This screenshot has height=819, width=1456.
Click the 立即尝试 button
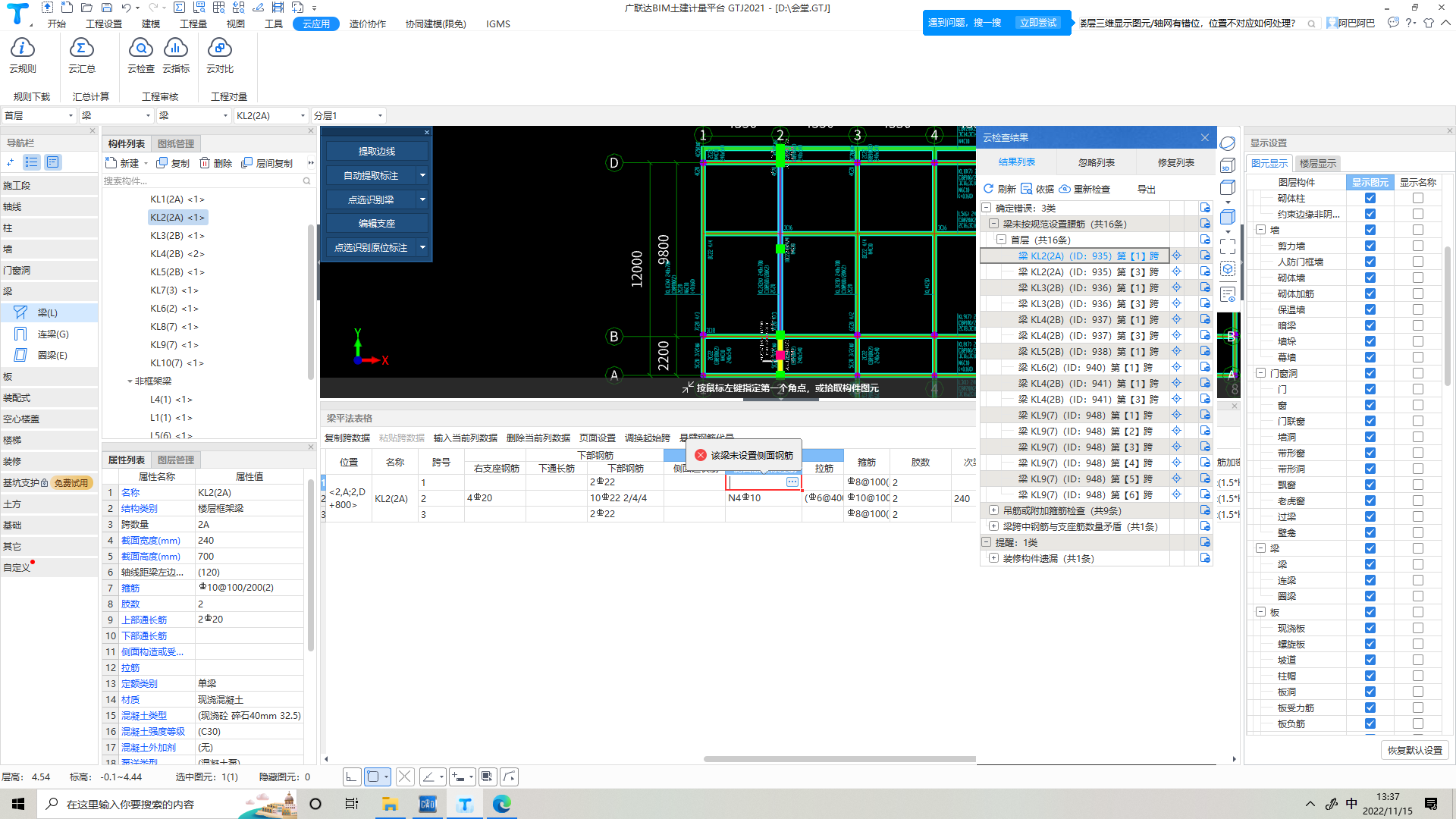click(1037, 23)
